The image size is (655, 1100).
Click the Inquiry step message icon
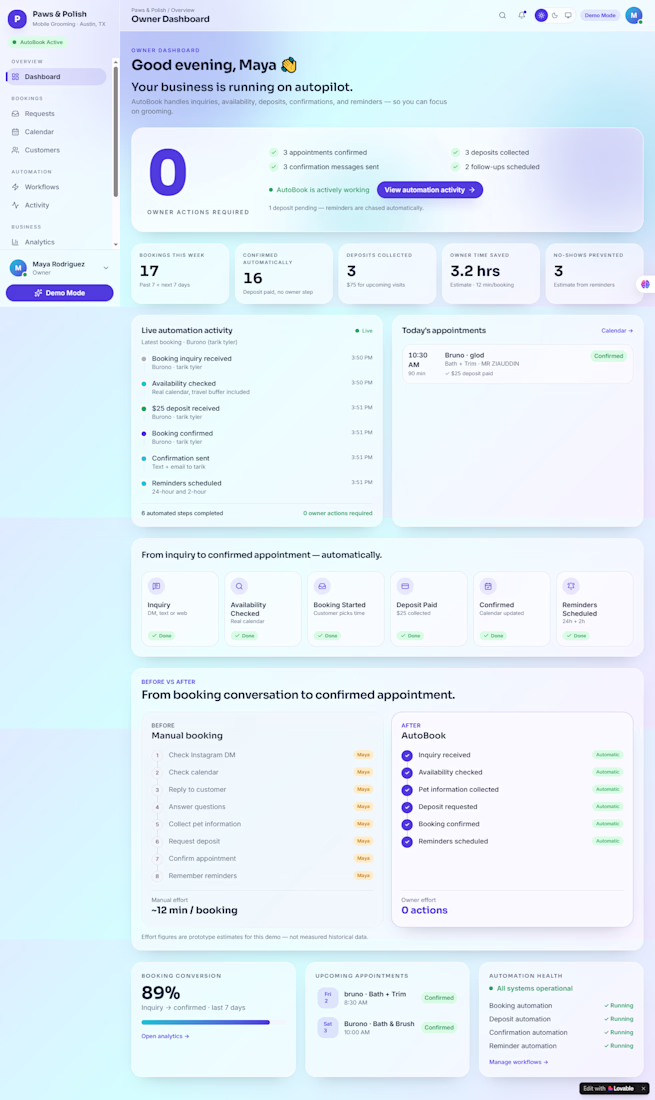[x=156, y=586]
